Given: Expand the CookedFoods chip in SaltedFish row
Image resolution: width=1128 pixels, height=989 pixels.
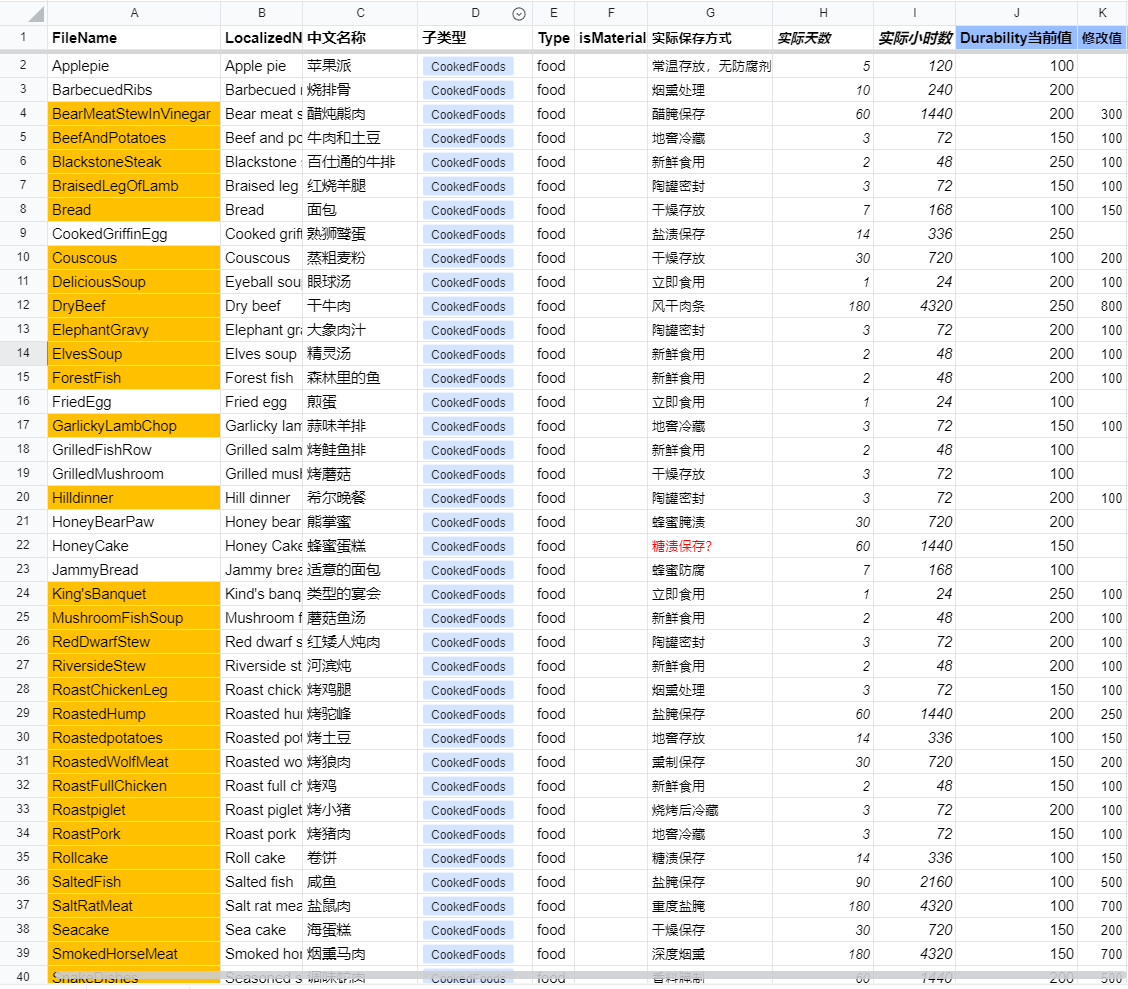Looking at the screenshot, I should [x=468, y=883].
